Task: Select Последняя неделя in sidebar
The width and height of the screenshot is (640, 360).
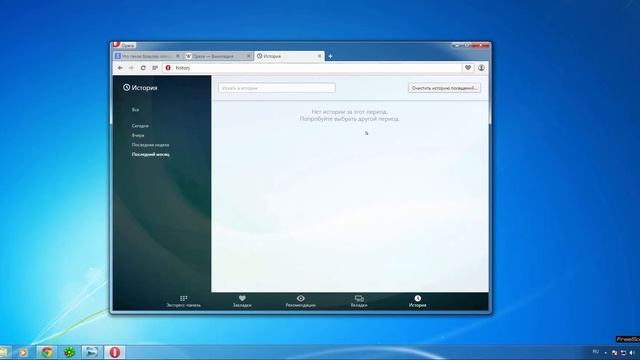Action: coord(150,145)
